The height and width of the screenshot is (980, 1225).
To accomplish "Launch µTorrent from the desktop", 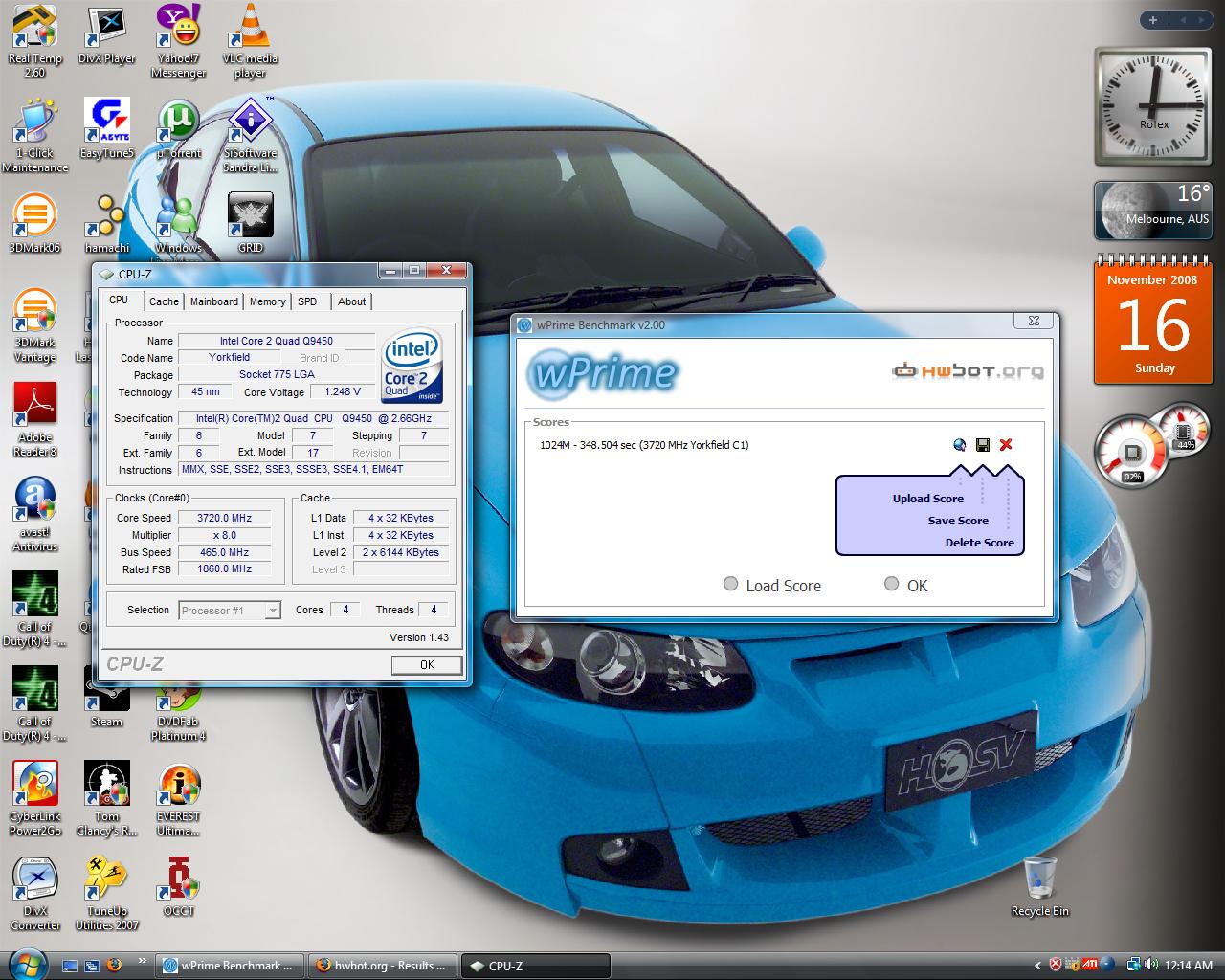I will (178, 129).
